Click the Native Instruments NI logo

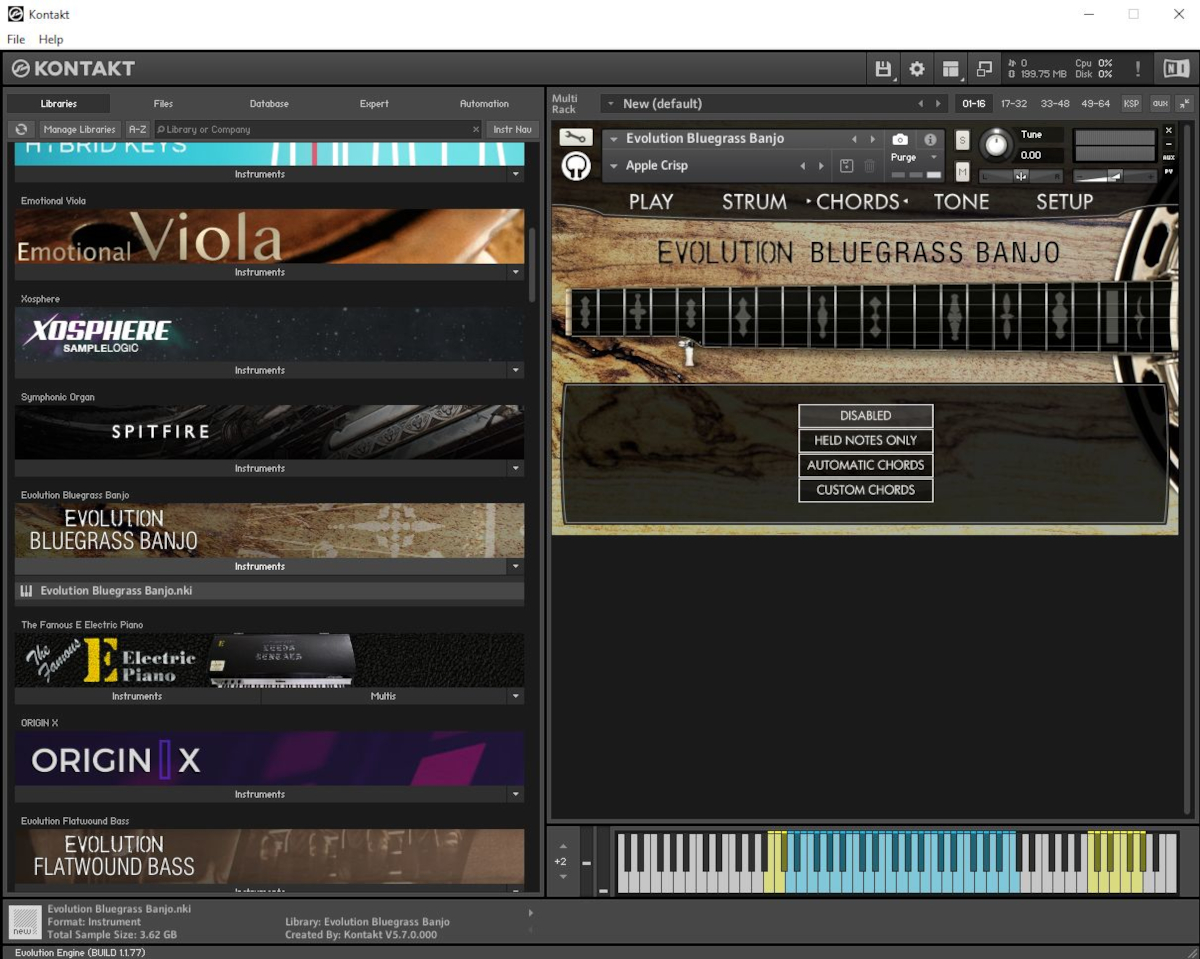coord(1174,69)
